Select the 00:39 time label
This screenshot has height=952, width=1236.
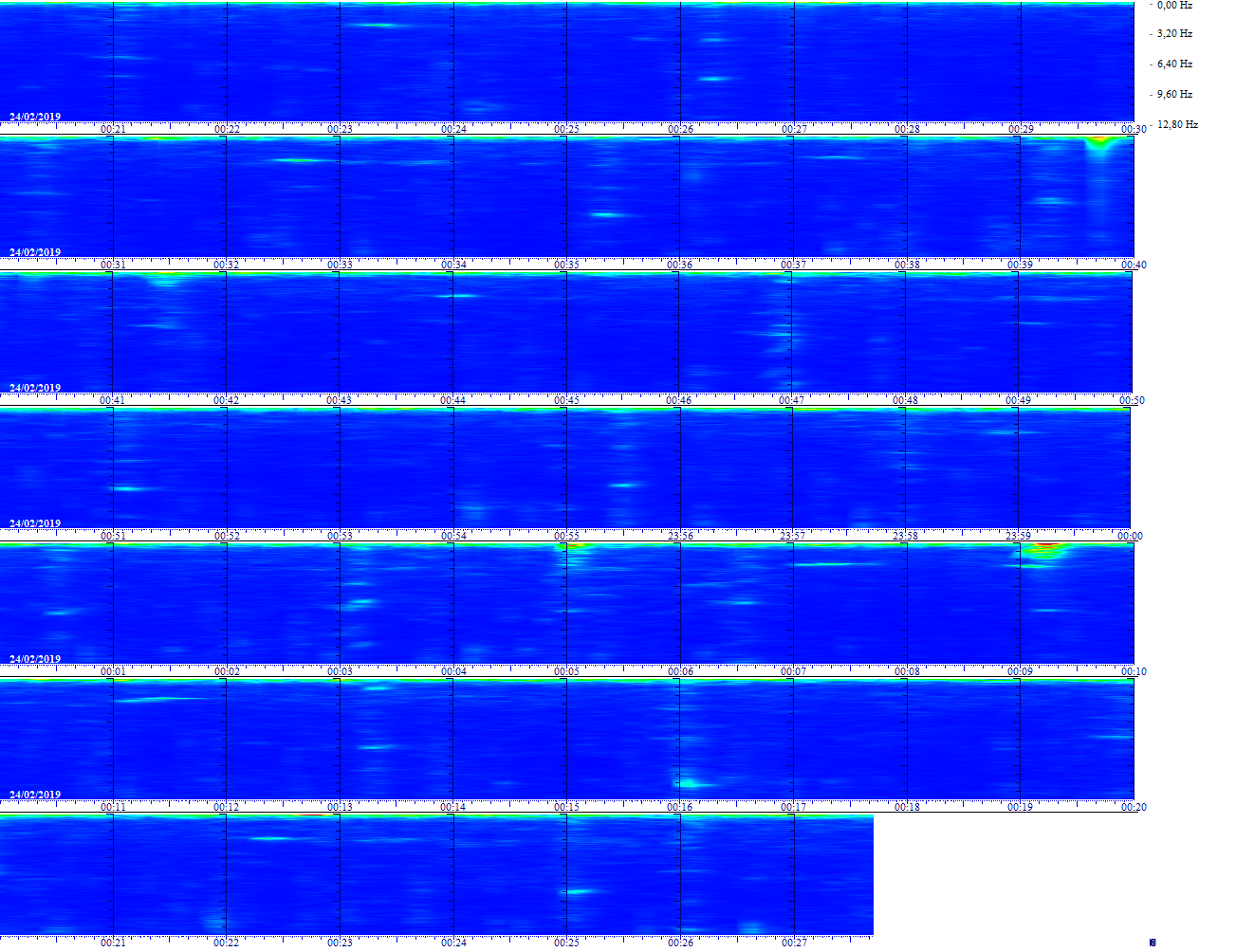1020,265
